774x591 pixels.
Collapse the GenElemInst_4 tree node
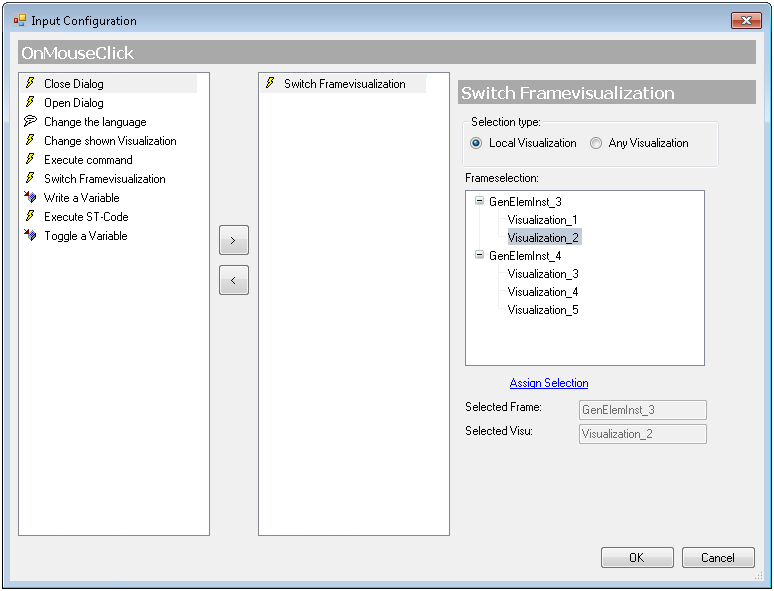(x=479, y=255)
